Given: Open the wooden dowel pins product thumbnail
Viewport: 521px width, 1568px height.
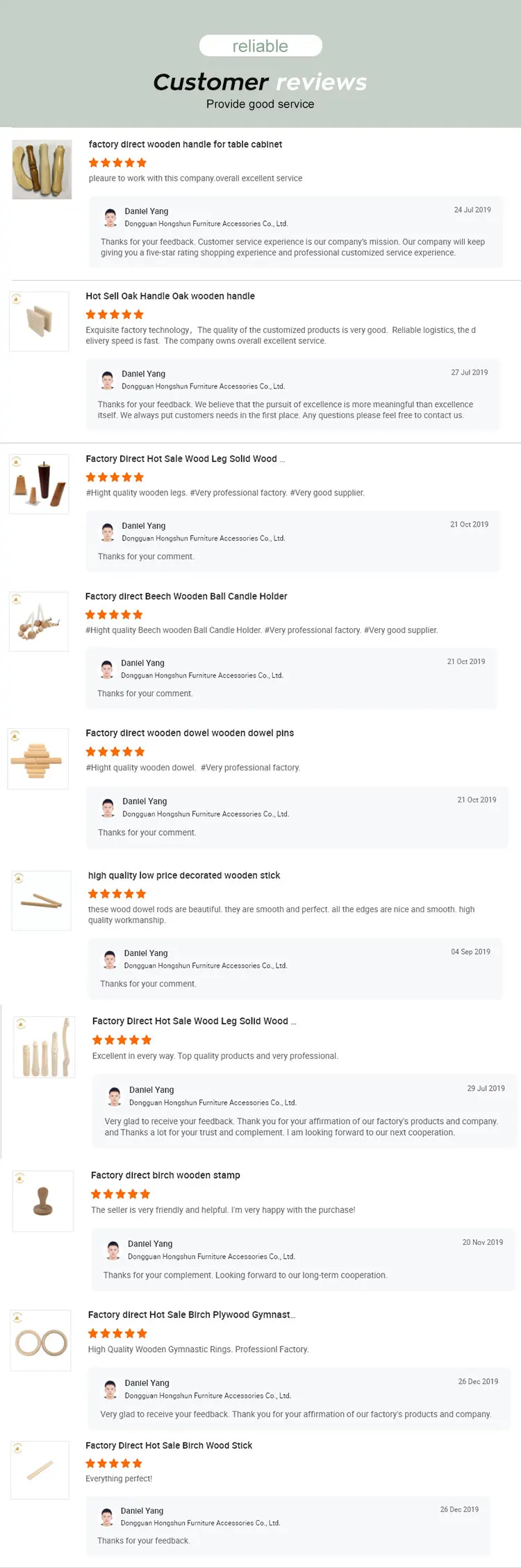Looking at the screenshot, I should click(38, 759).
